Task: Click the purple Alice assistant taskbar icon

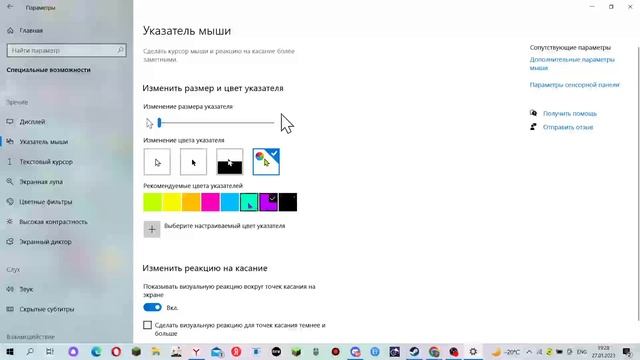Action: click(73, 351)
